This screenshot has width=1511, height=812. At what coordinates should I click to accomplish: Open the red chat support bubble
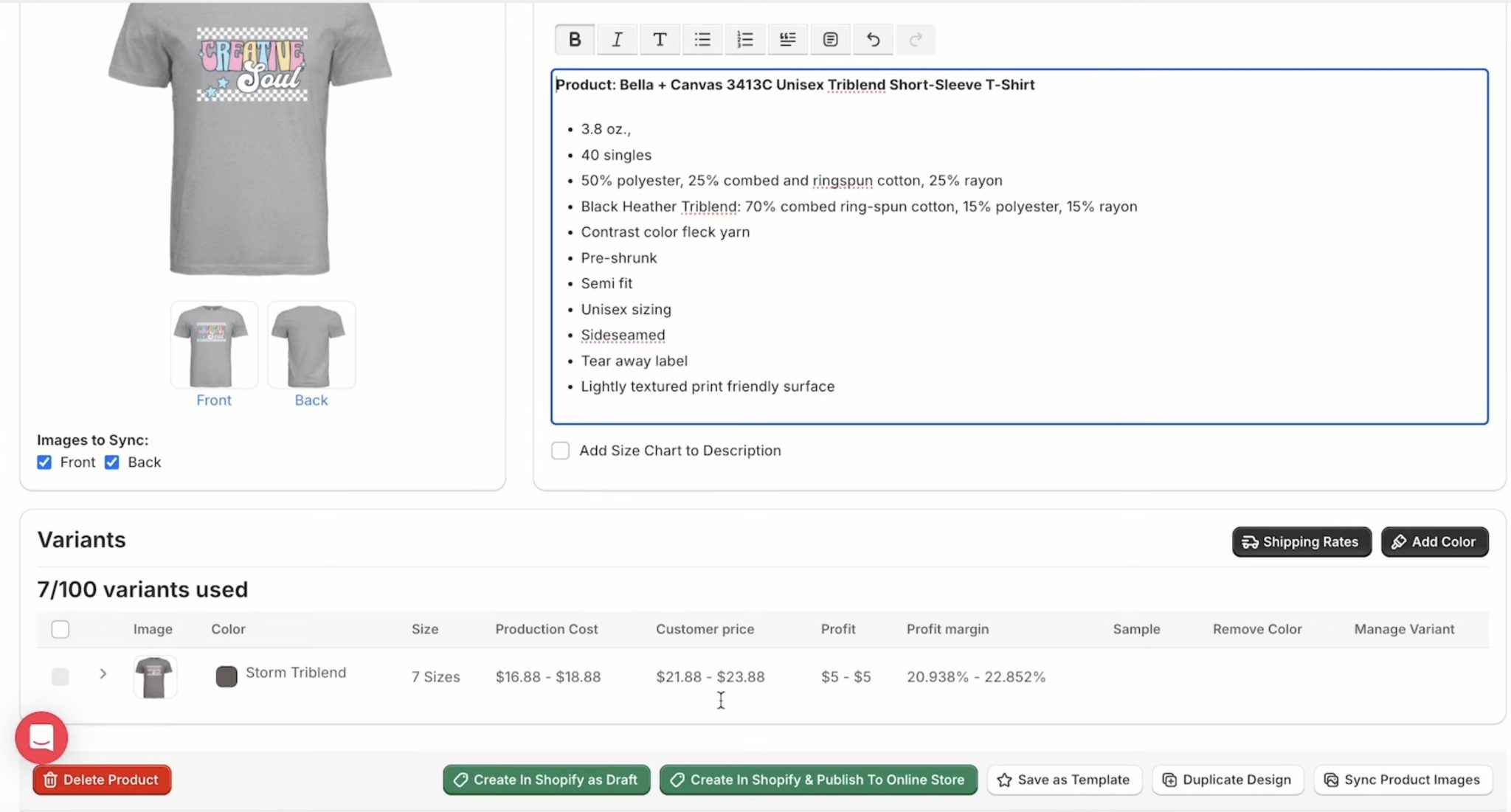point(41,737)
